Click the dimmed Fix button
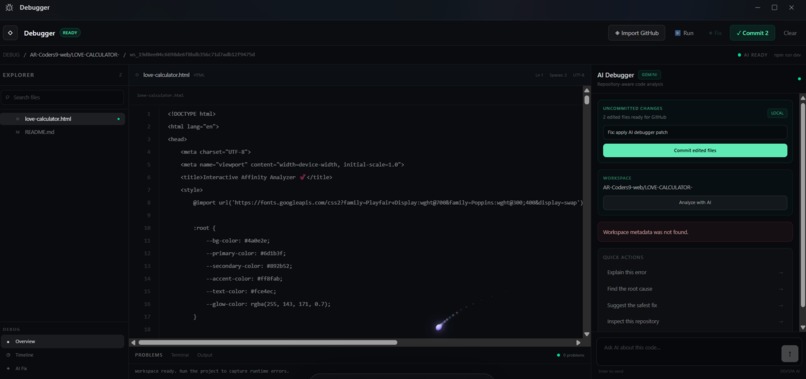 pos(715,33)
